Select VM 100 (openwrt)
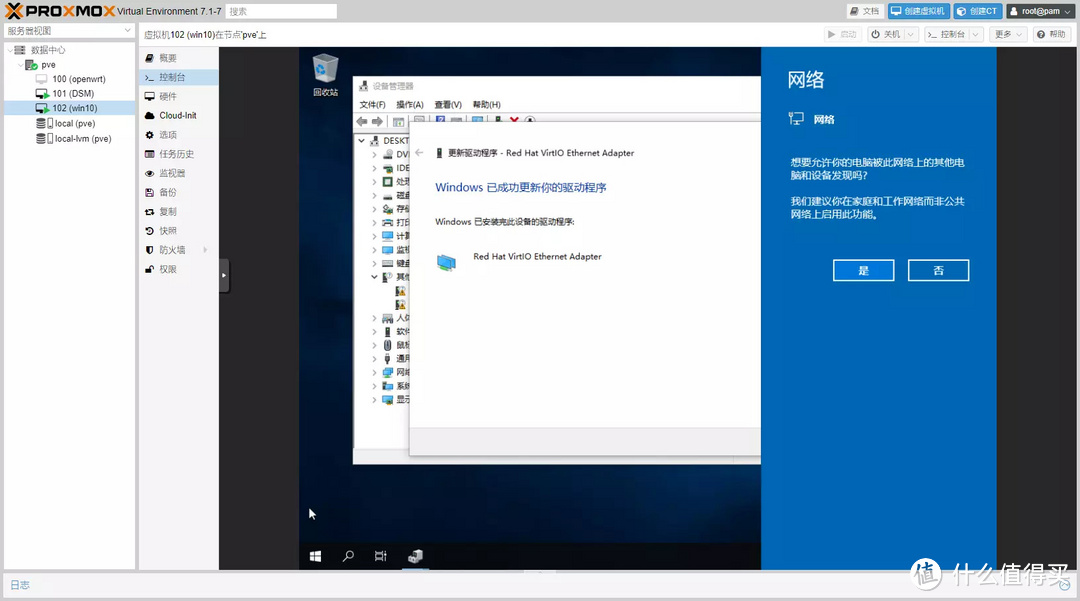The height and width of the screenshot is (601, 1080). click(79, 79)
